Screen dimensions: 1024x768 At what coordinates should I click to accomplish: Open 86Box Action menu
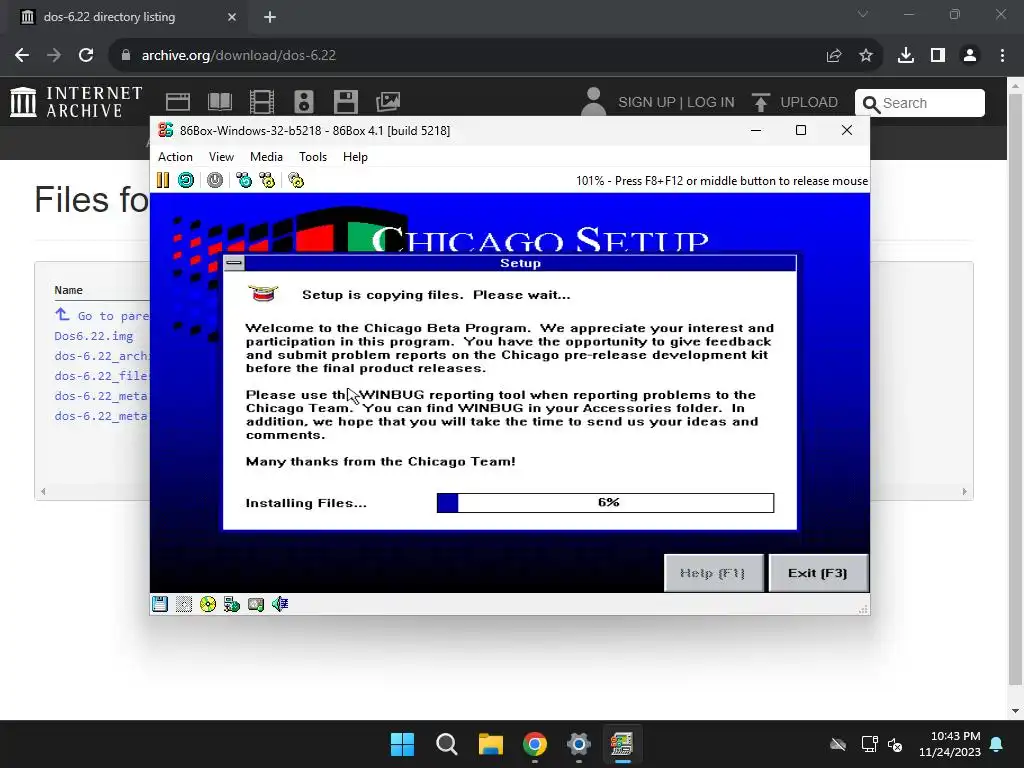175,157
